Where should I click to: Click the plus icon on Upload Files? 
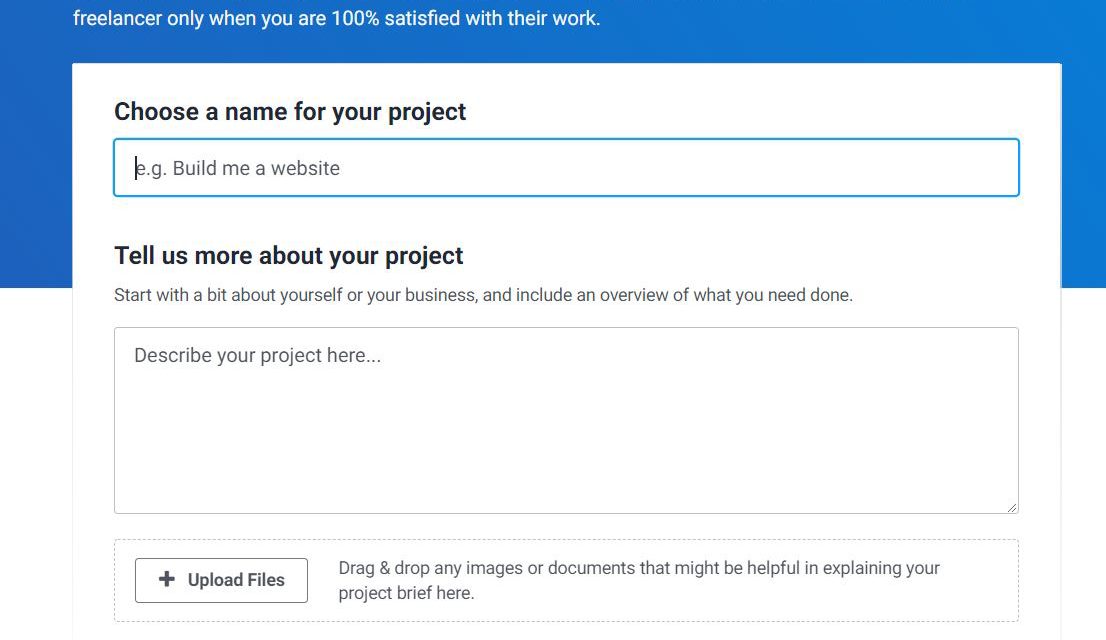(167, 579)
